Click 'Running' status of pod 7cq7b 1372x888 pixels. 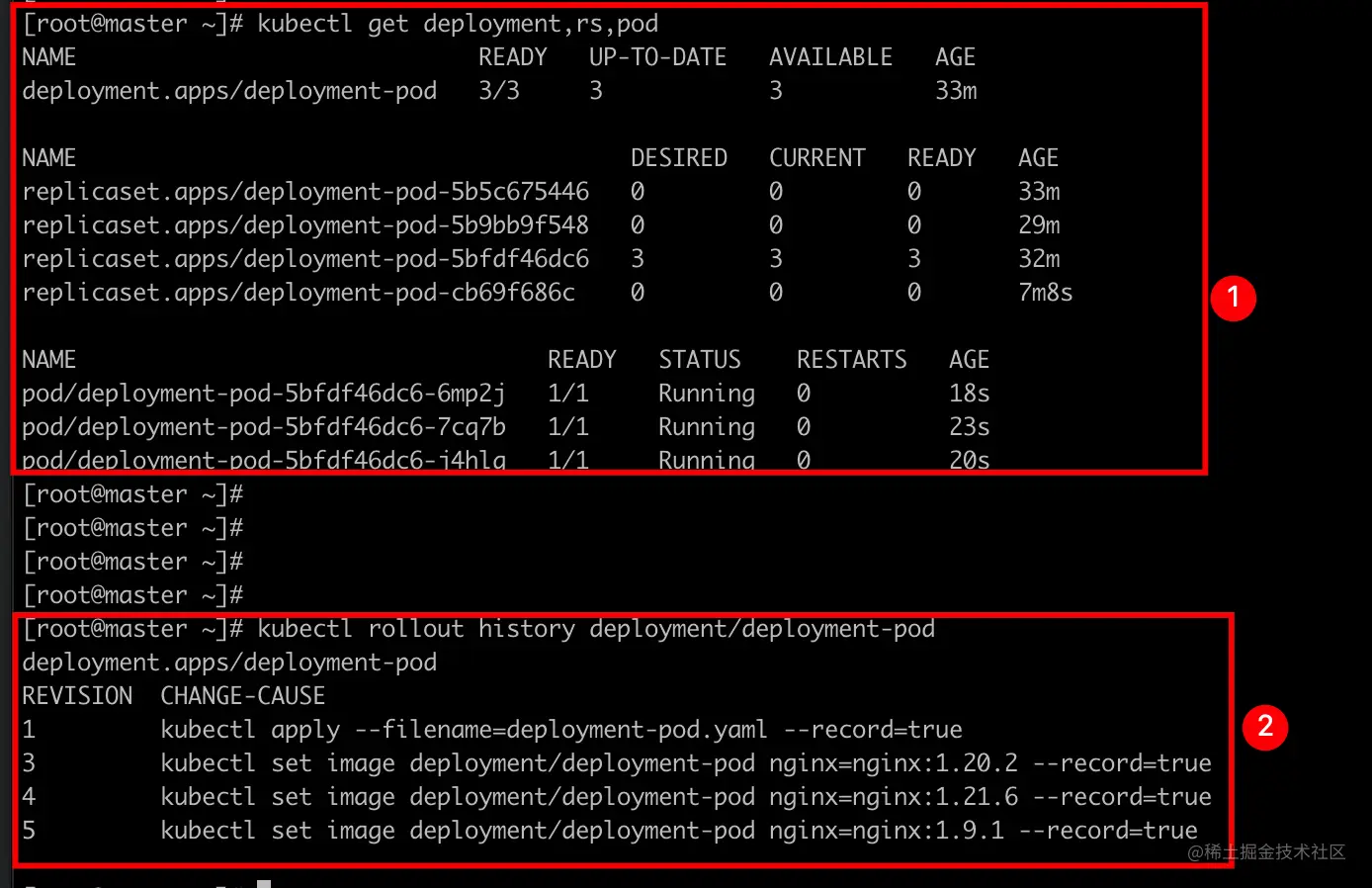pyautogui.click(x=707, y=427)
